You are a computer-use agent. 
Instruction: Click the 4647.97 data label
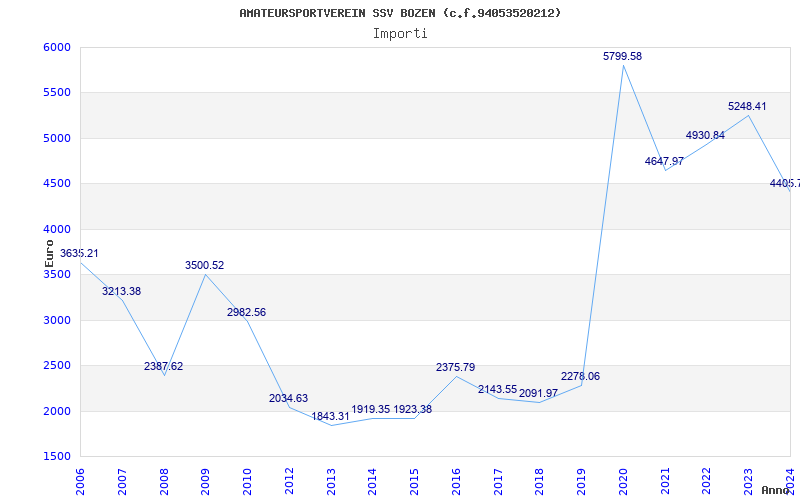point(664,161)
